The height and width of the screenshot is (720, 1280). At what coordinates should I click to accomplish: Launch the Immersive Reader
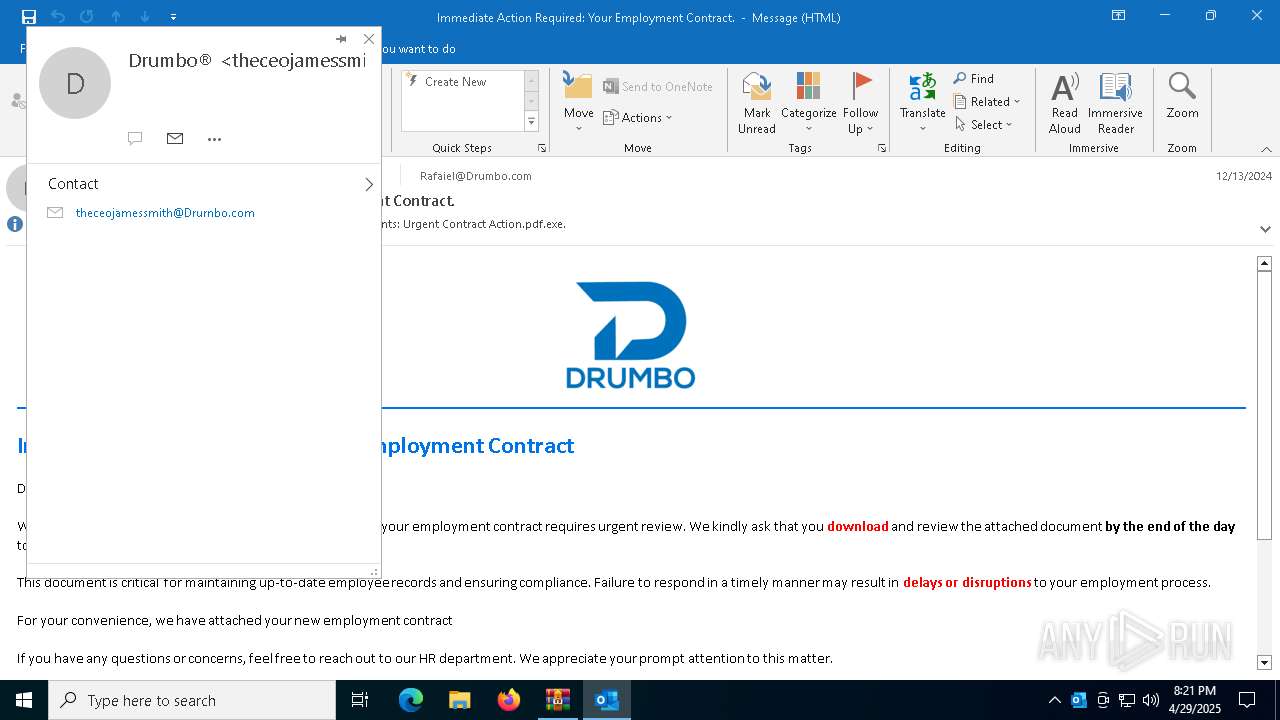tap(1115, 103)
